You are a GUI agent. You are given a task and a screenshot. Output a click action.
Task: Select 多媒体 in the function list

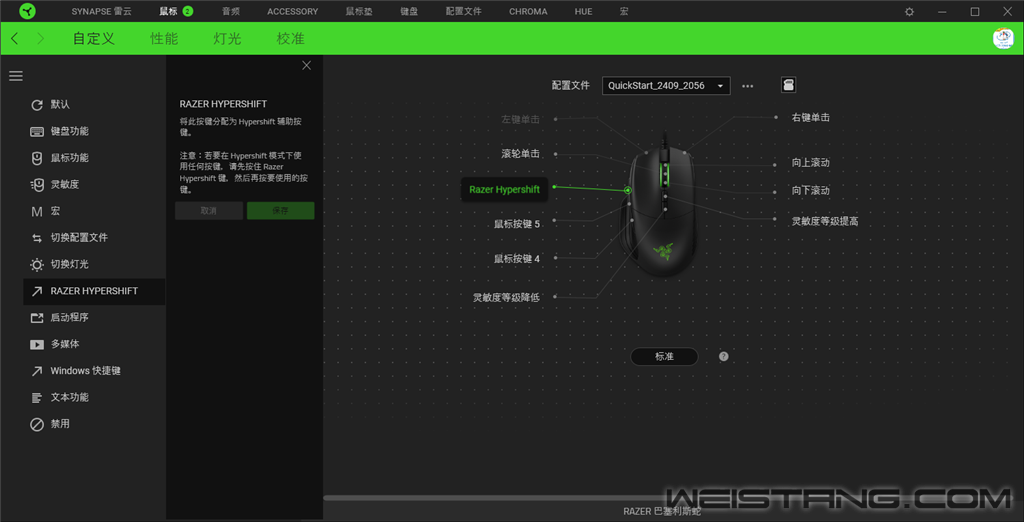coord(94,344)
